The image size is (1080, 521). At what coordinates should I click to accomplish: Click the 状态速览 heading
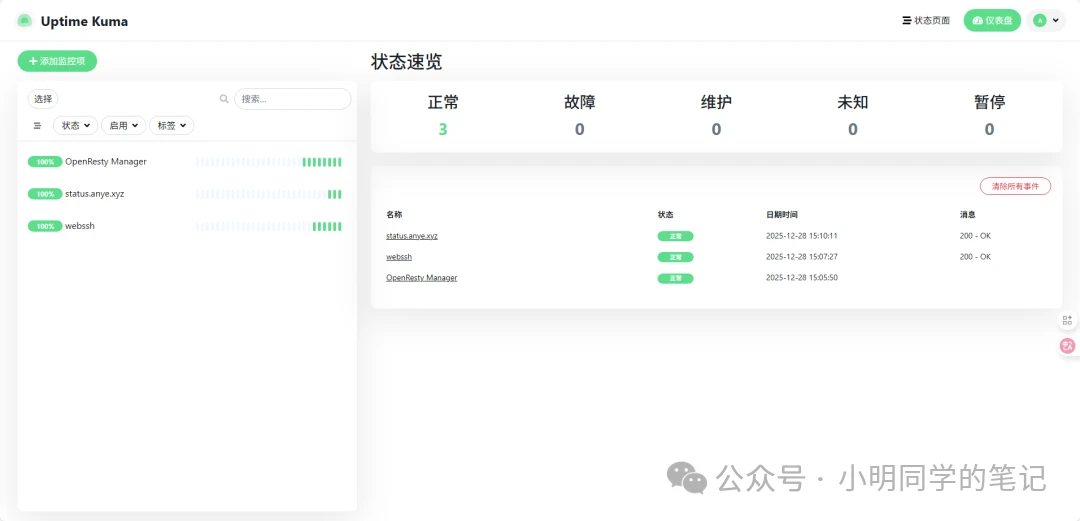406,62
